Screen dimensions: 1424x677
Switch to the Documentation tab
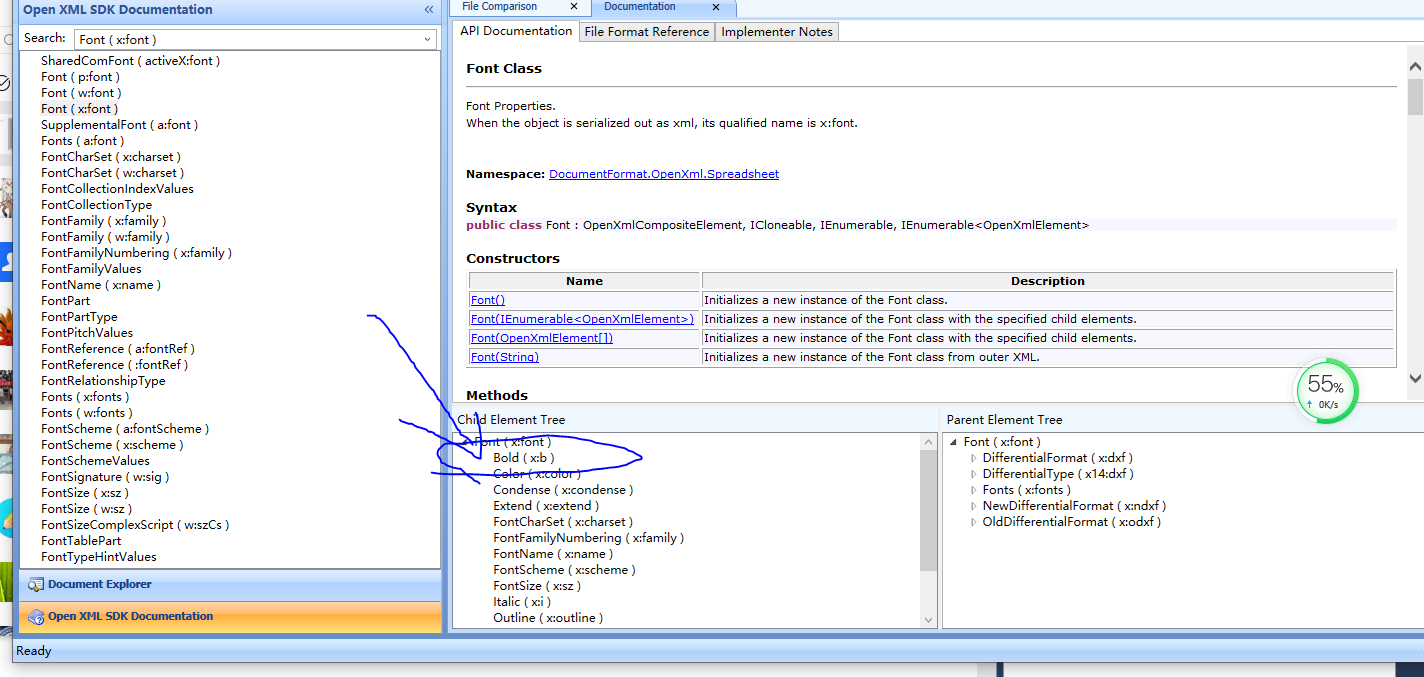(x=640, y=6)
